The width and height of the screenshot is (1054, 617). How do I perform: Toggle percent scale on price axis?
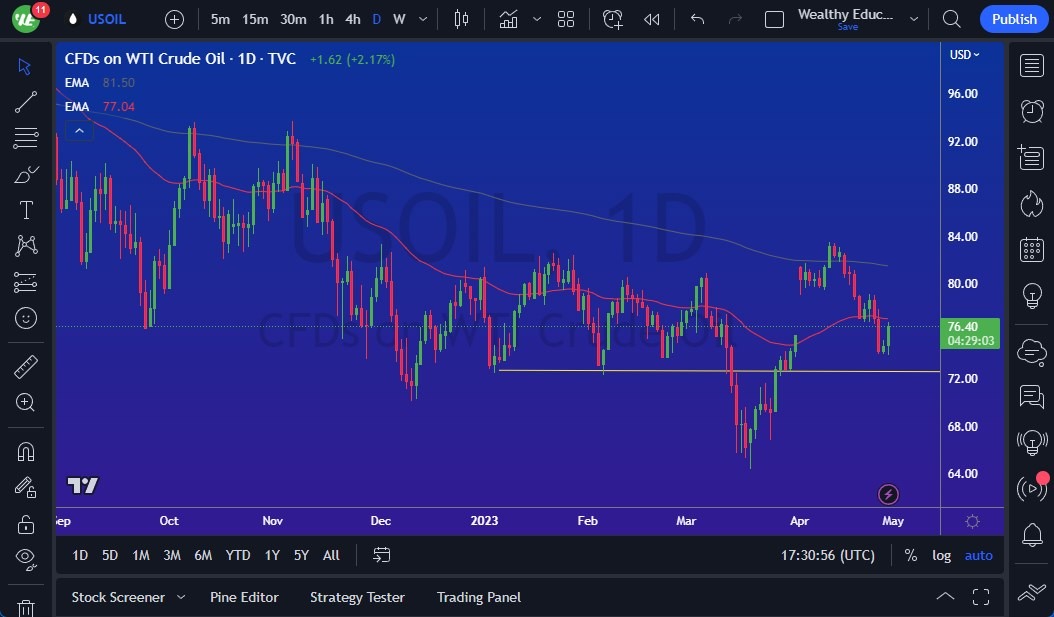[910, 555]
